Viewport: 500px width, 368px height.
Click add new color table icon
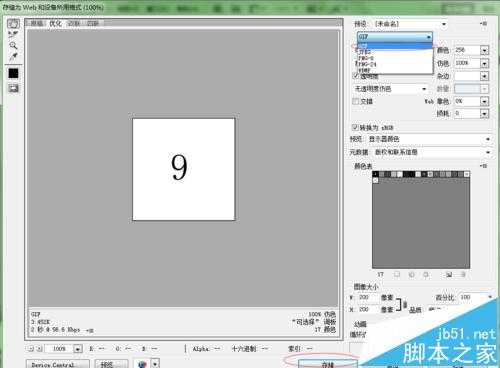click(x=449, y=274)
